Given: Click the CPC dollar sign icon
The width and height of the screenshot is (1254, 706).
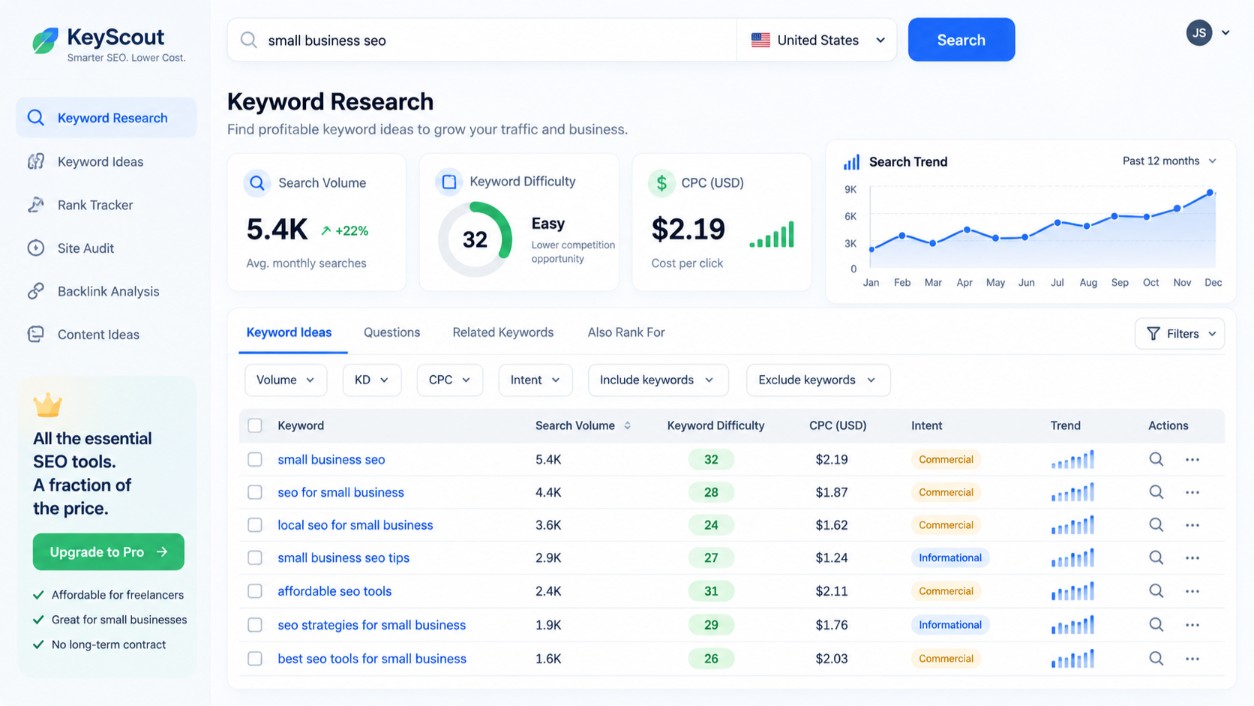Looking at the screenshot, I should 661,183.
